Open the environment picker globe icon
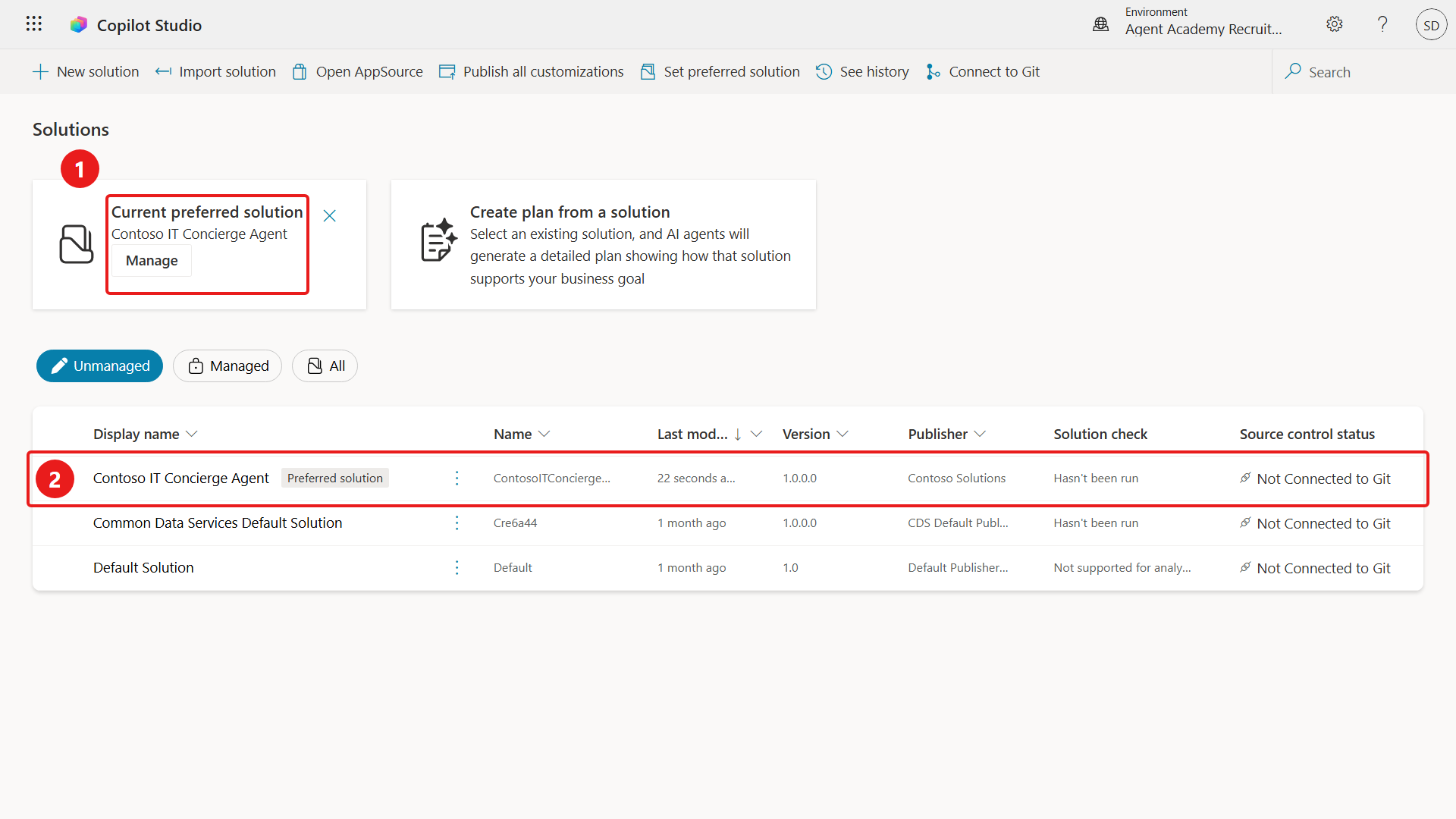This screenshot has height=819, width=1456. [x=1100, y=24]
